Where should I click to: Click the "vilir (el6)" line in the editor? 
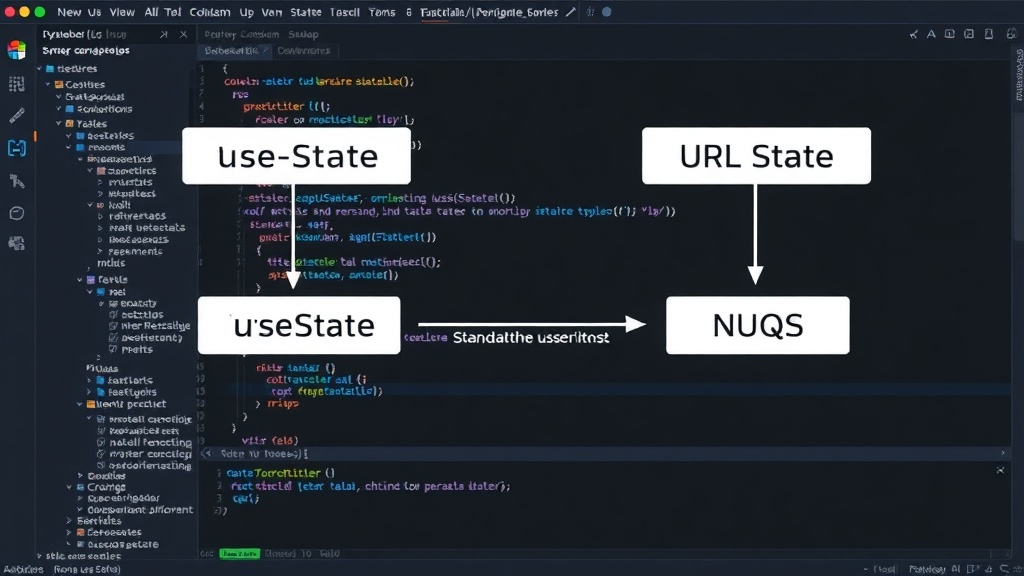point(270,441)
